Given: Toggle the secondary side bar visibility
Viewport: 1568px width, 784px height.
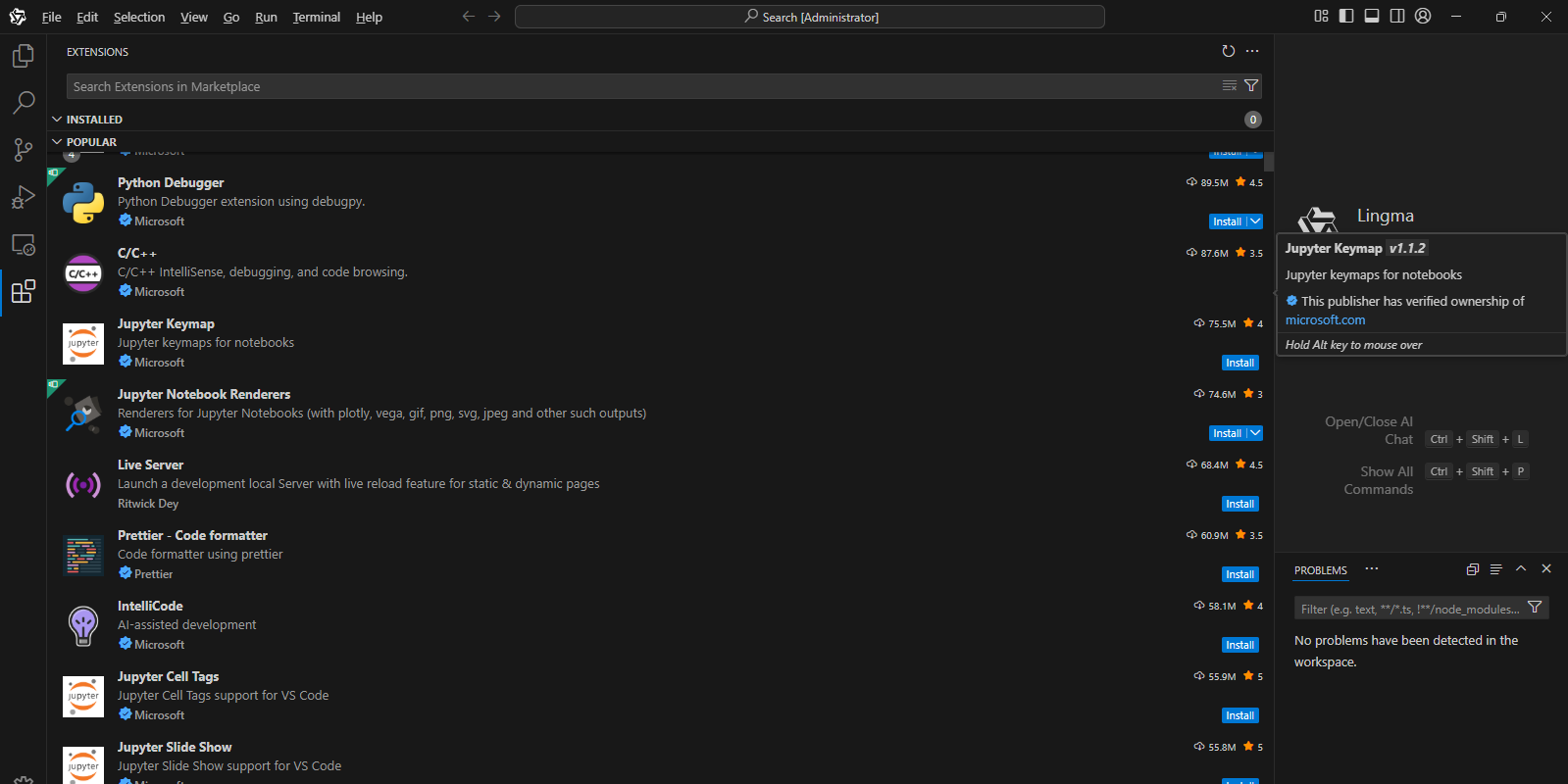Looking at the screenshot, I should [x=1397, y=16].
